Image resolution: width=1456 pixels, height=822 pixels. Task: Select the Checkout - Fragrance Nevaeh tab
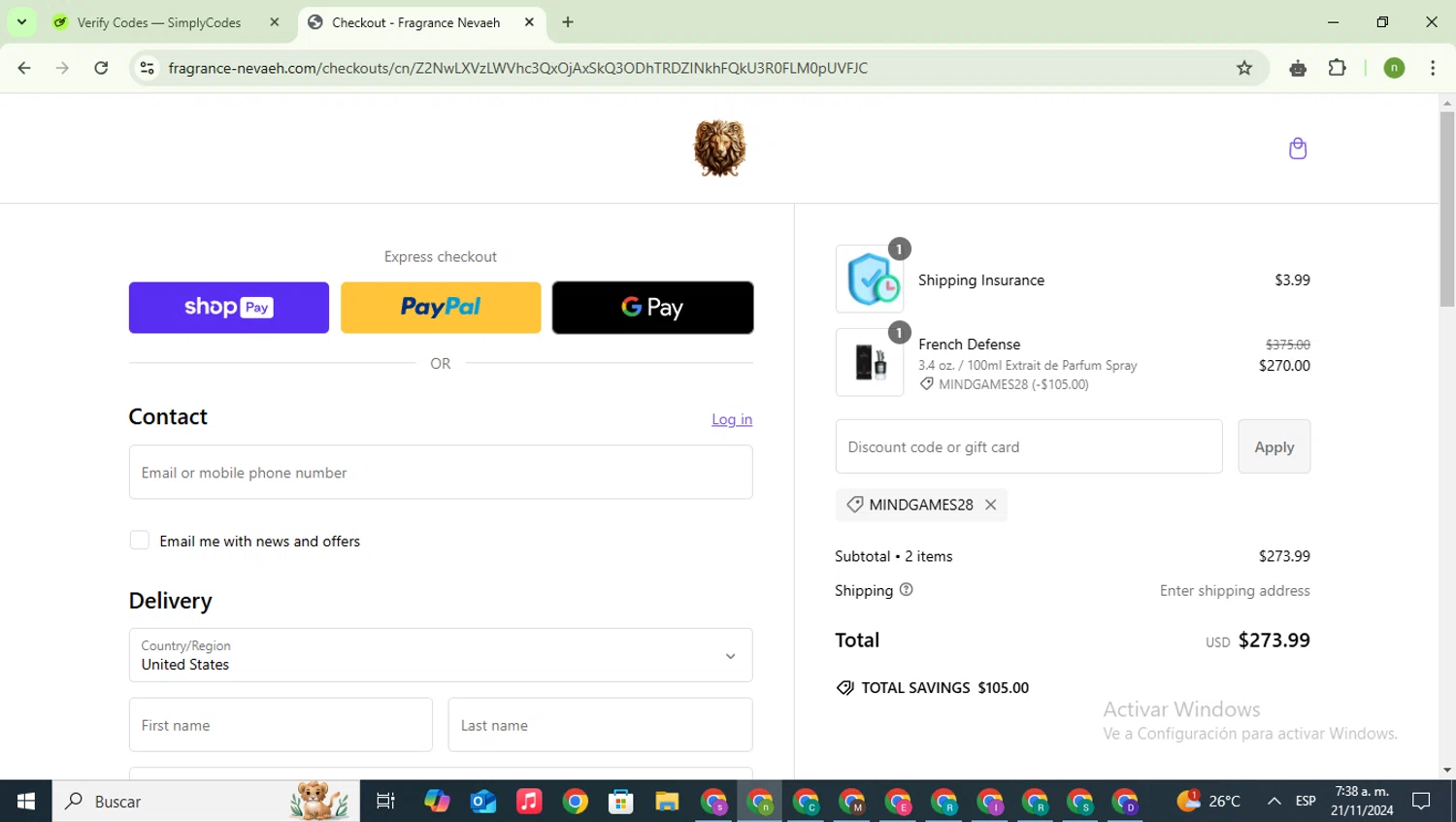tap(423, 22)
